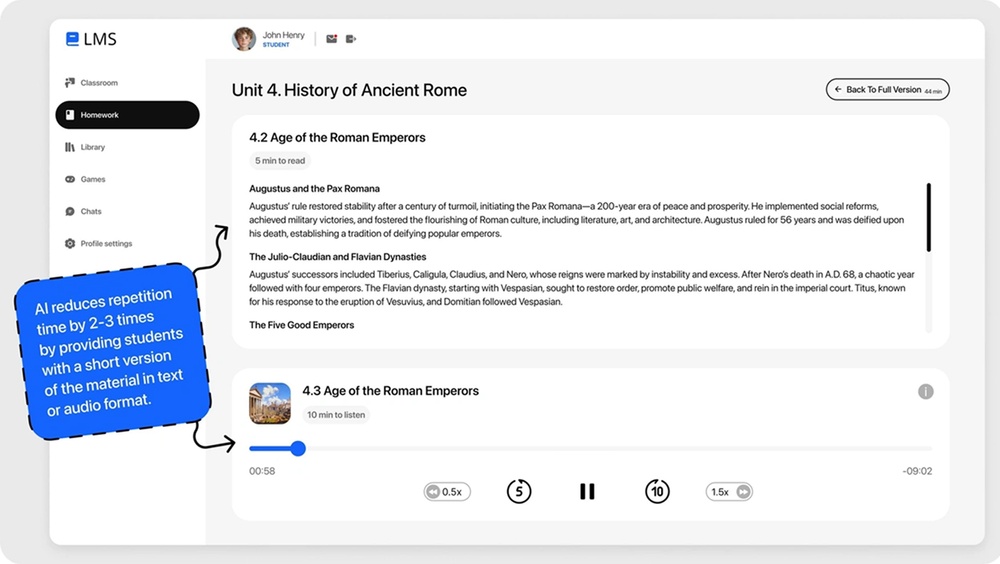Open Chats from the sidebar
The height and width of the screenshot is (564, 1000).
coord(90,211)
